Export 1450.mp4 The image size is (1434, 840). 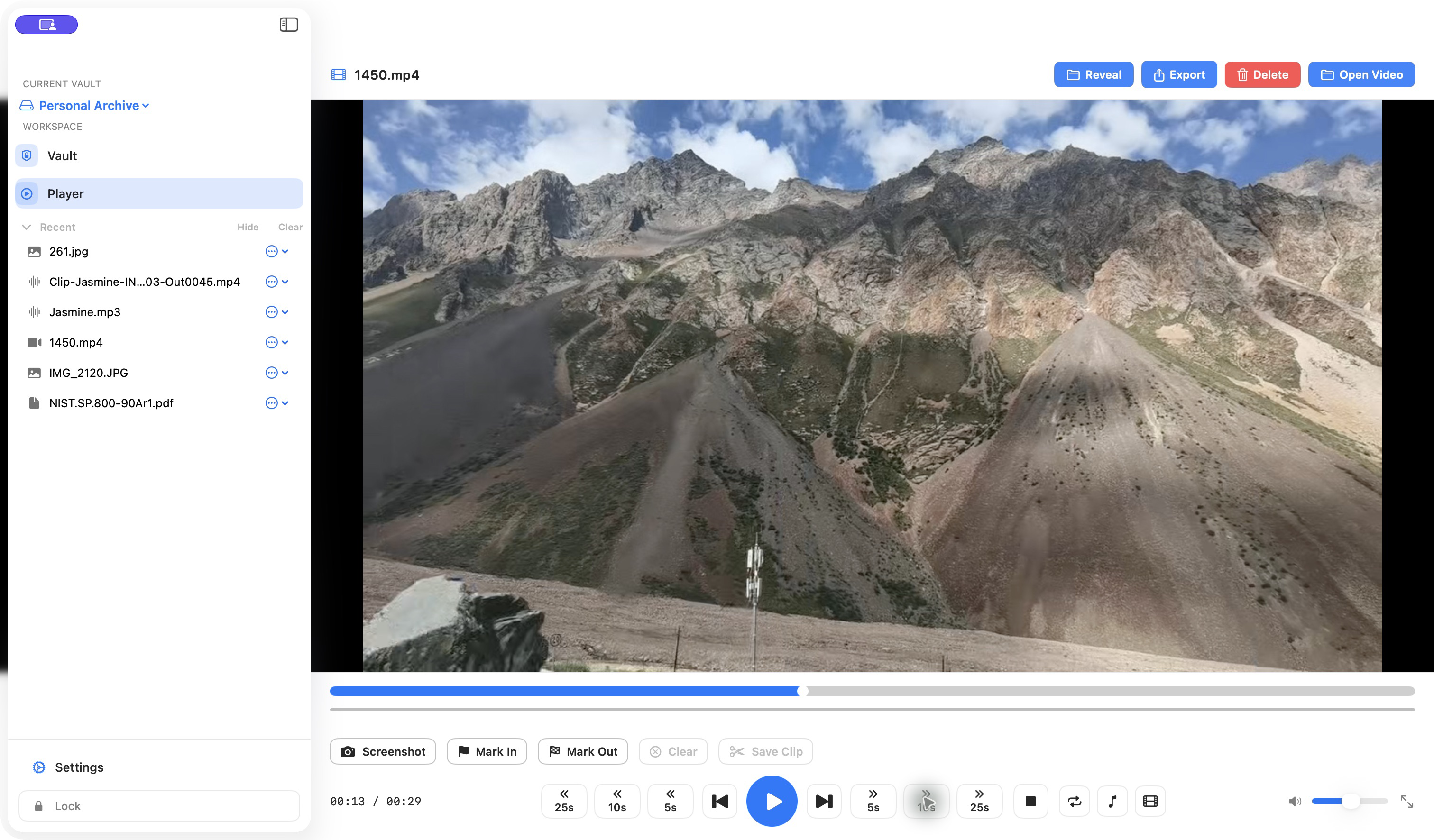(1179, 74)
